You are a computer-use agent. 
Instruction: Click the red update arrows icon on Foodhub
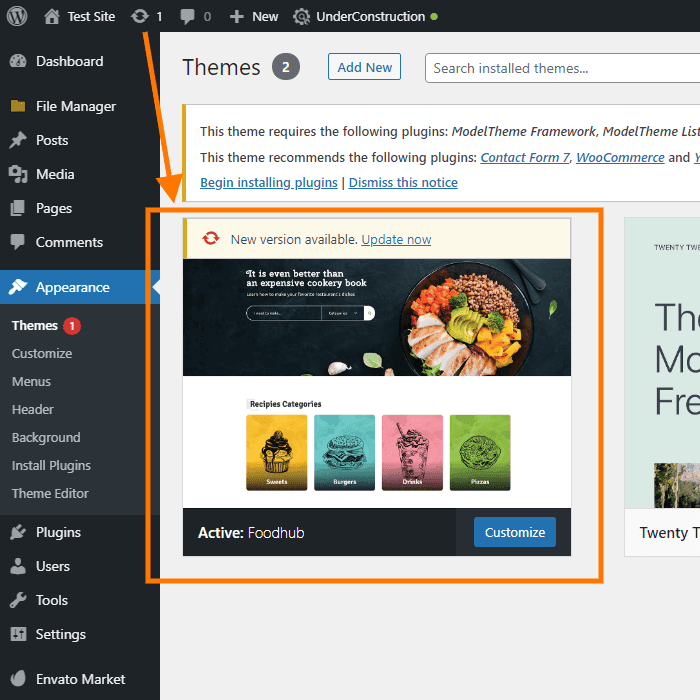coord(211,238)
